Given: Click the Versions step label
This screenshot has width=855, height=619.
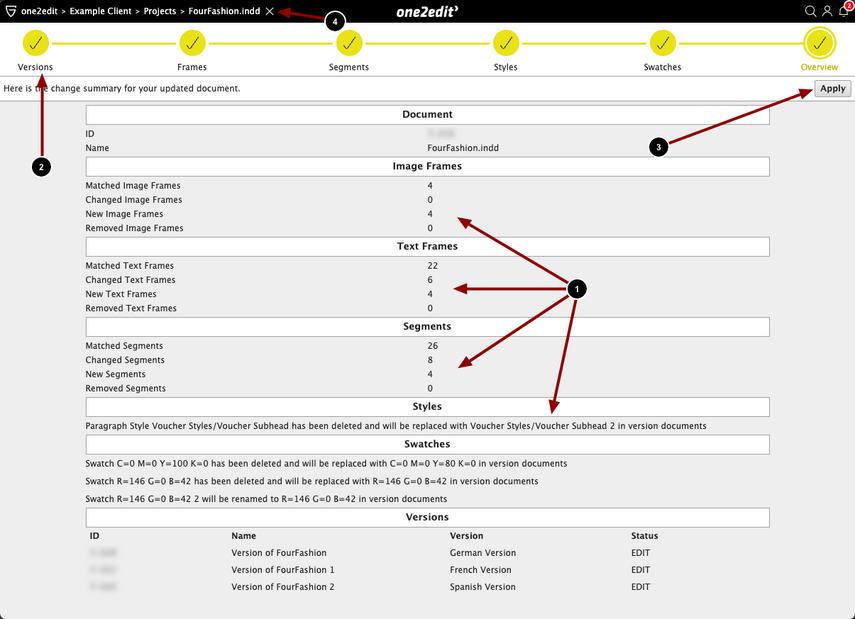Looking at the screenshot, I should tap(35, 67).
